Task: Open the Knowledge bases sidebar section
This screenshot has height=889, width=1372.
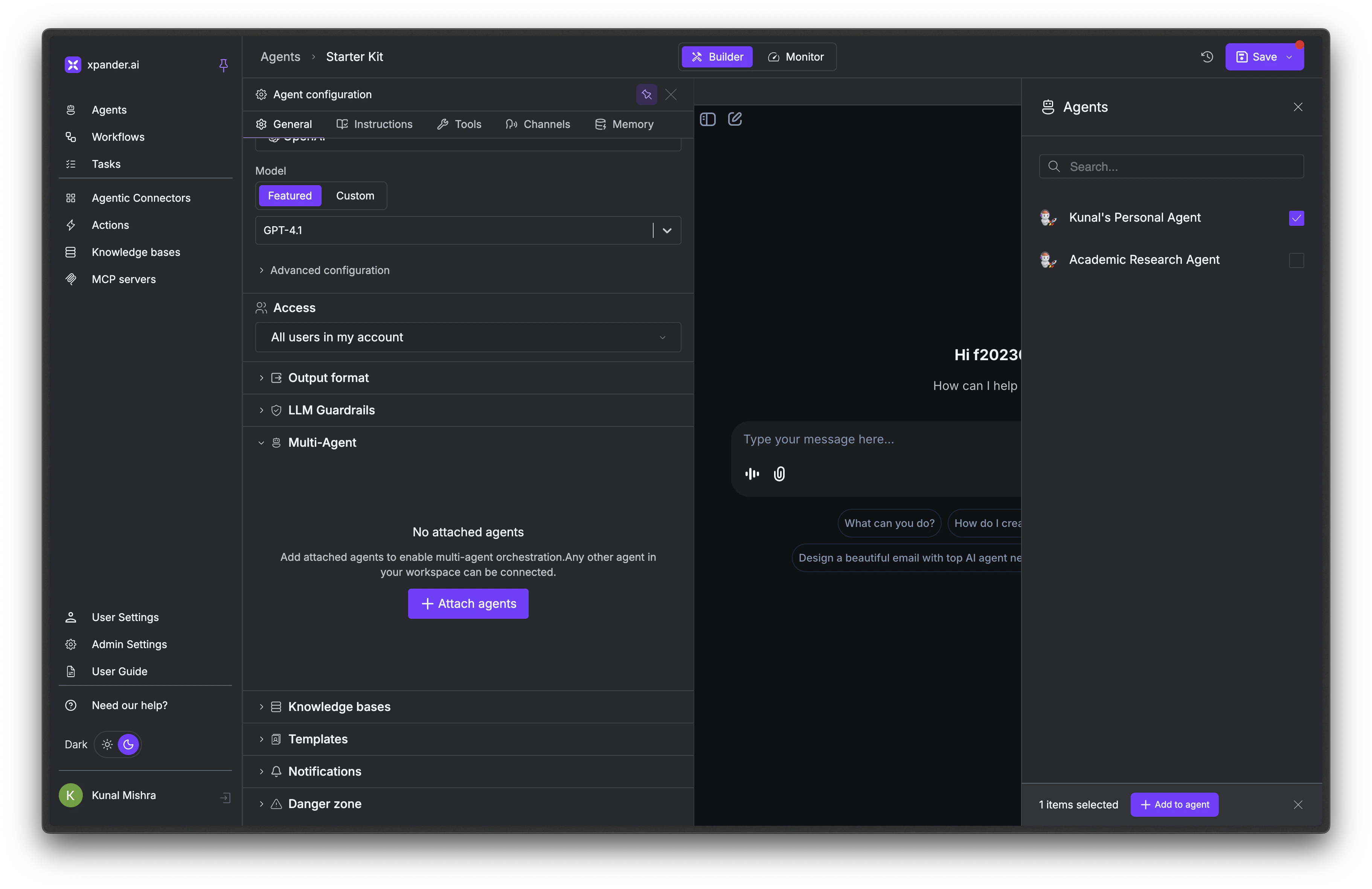Action: 136,252
